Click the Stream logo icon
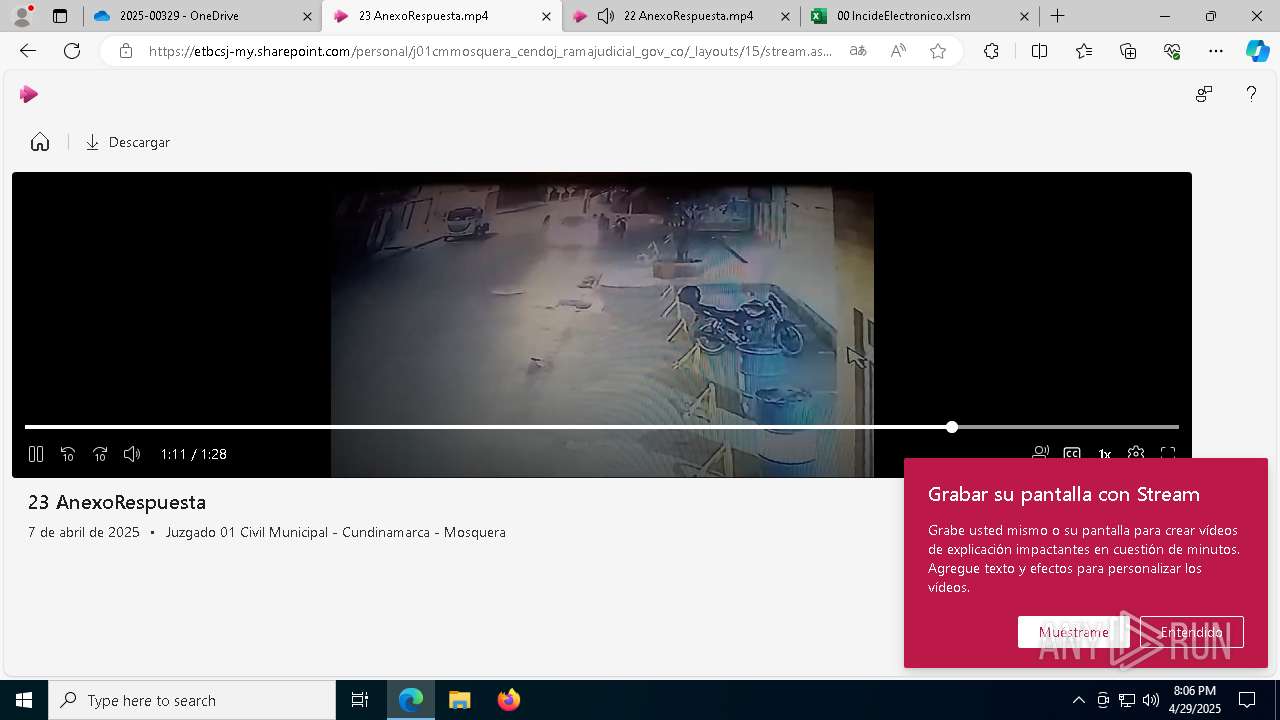The width and height of the screenshot is (1280, 720). (29, 94)
